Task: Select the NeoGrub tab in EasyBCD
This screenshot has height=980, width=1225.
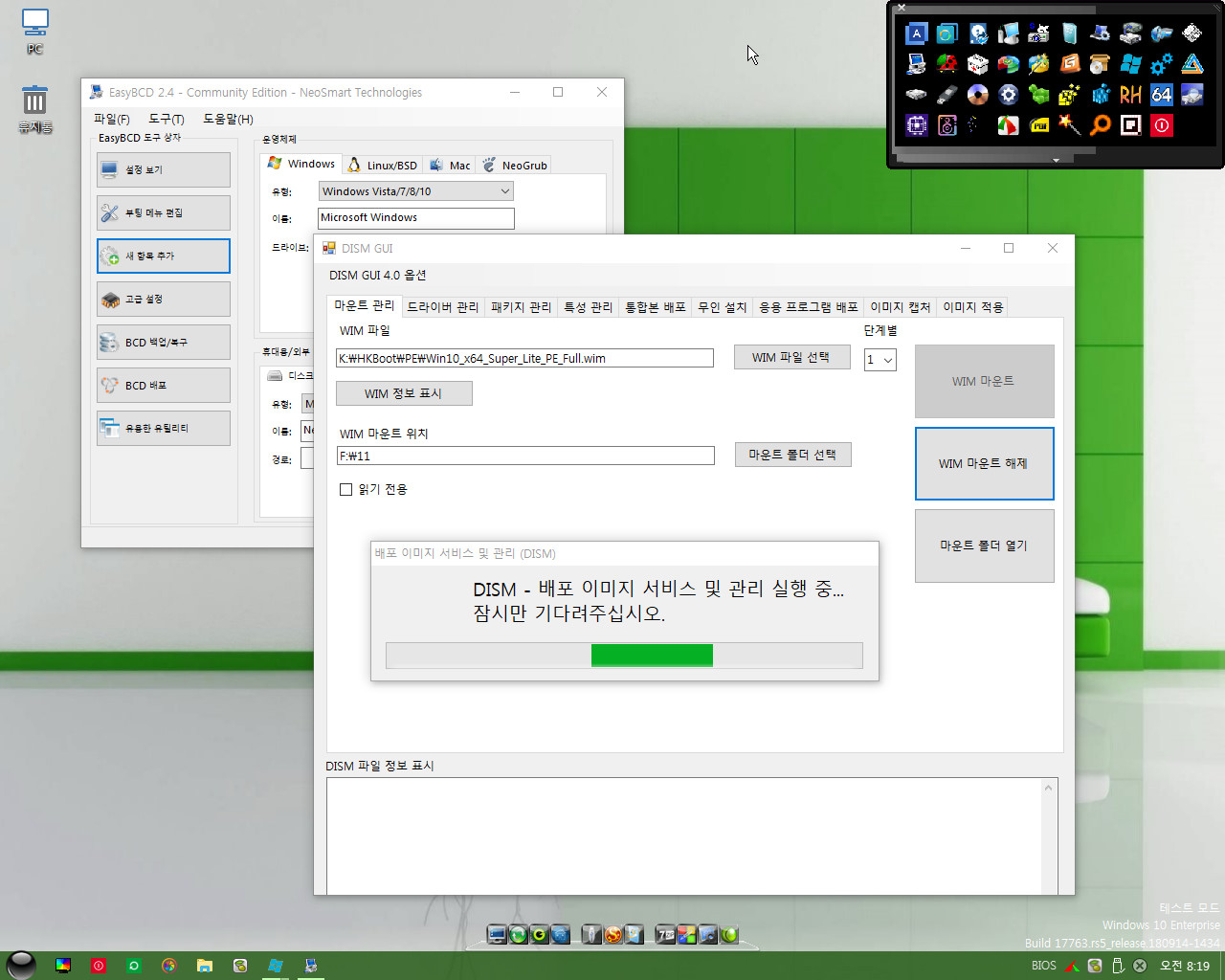Action: coord(515,165)
